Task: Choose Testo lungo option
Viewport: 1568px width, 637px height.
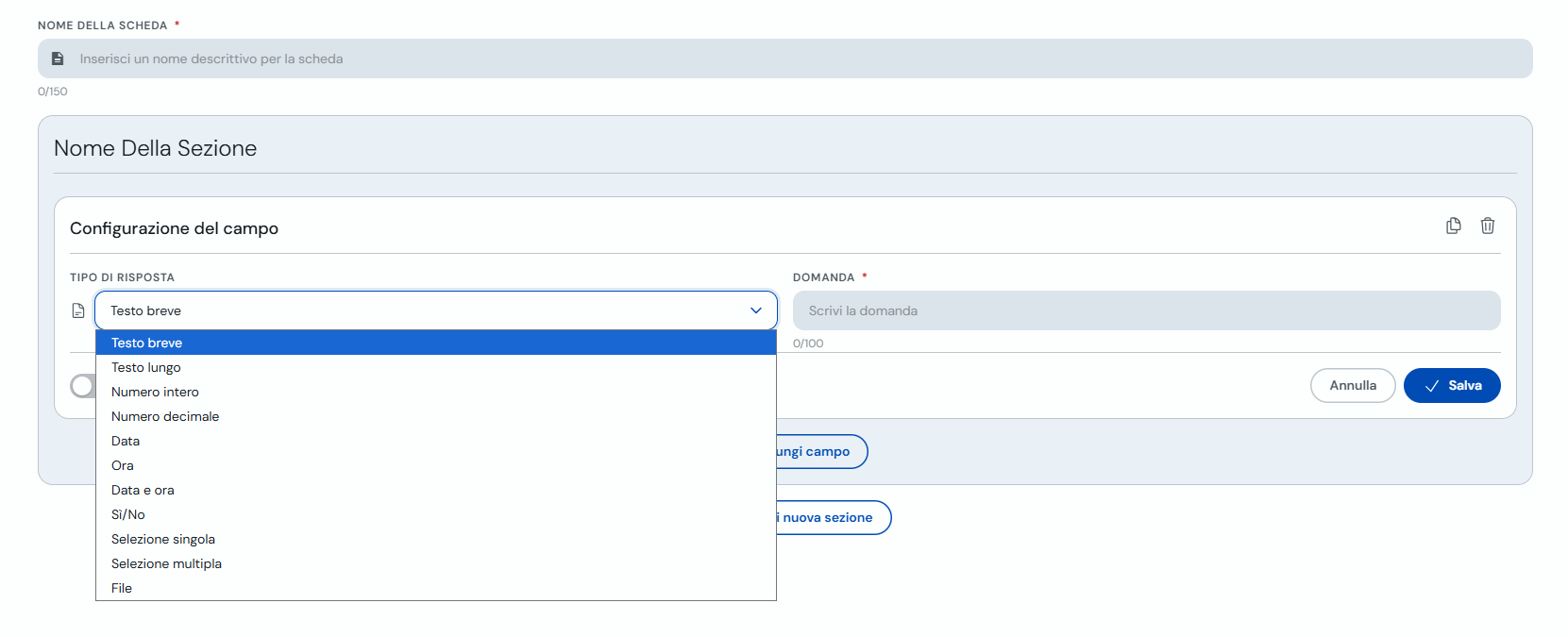Action: [436, 367]
